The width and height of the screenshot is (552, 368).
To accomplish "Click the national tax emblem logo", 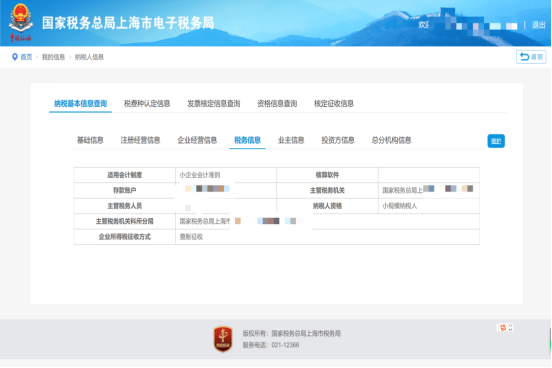I will click(20, 22).
